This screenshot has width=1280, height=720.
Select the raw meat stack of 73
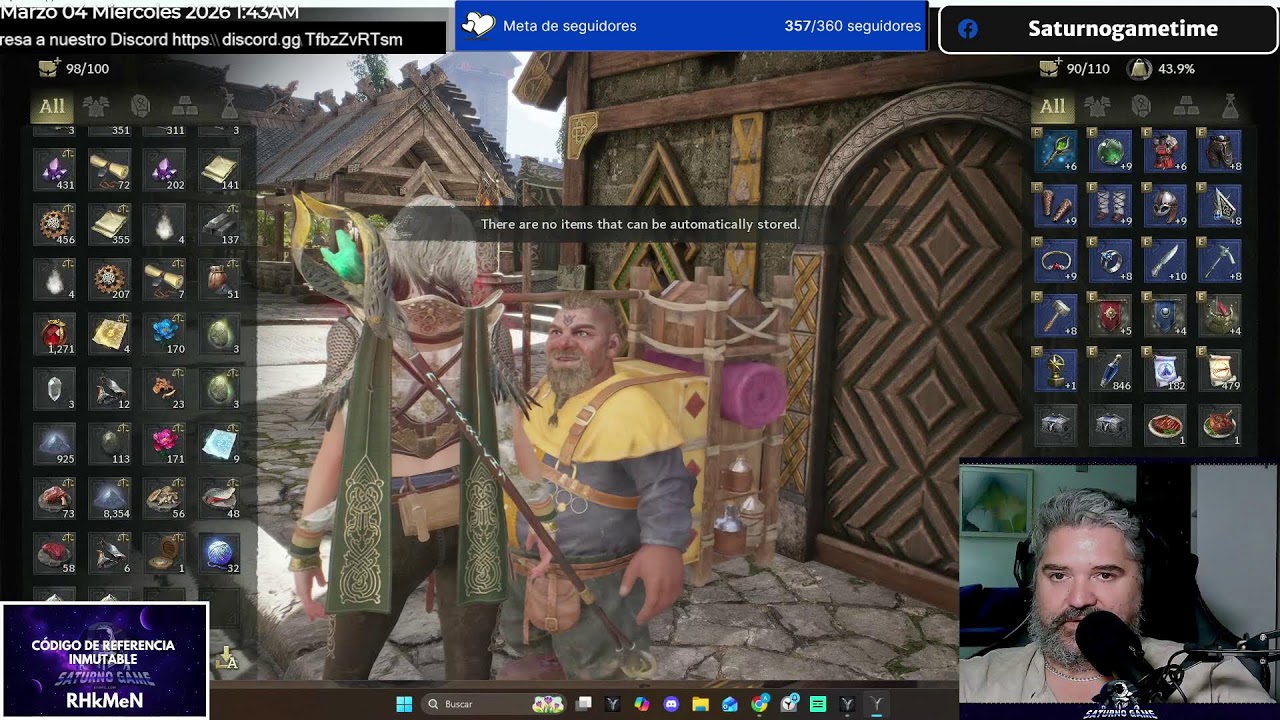pyautogui.click(x=55, y=498)
